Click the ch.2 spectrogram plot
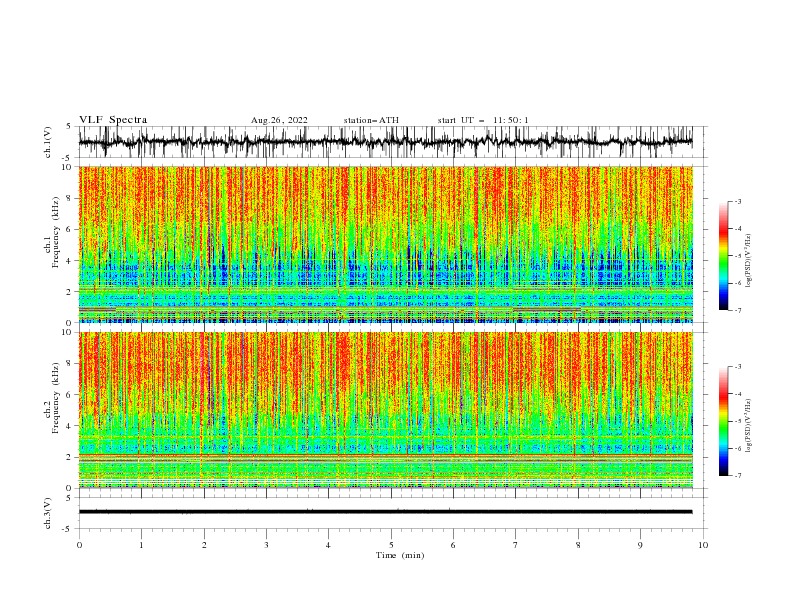Image resolution: width=792 pixels, height=612 pixels. (x=385, y=410)
